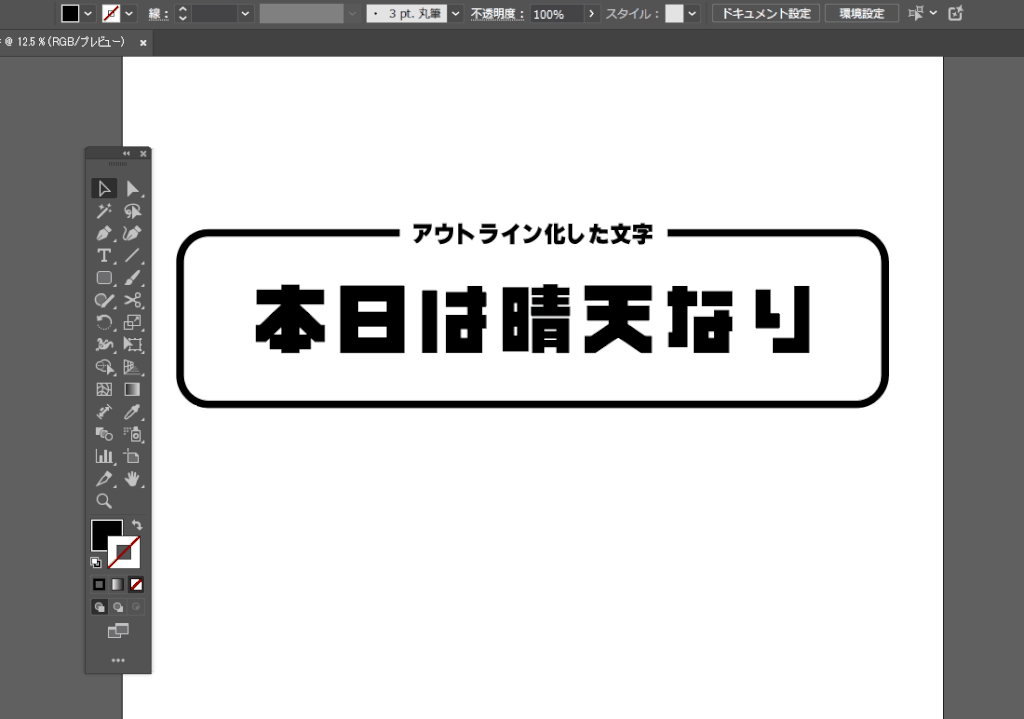Select the Lasso tool

133,211
